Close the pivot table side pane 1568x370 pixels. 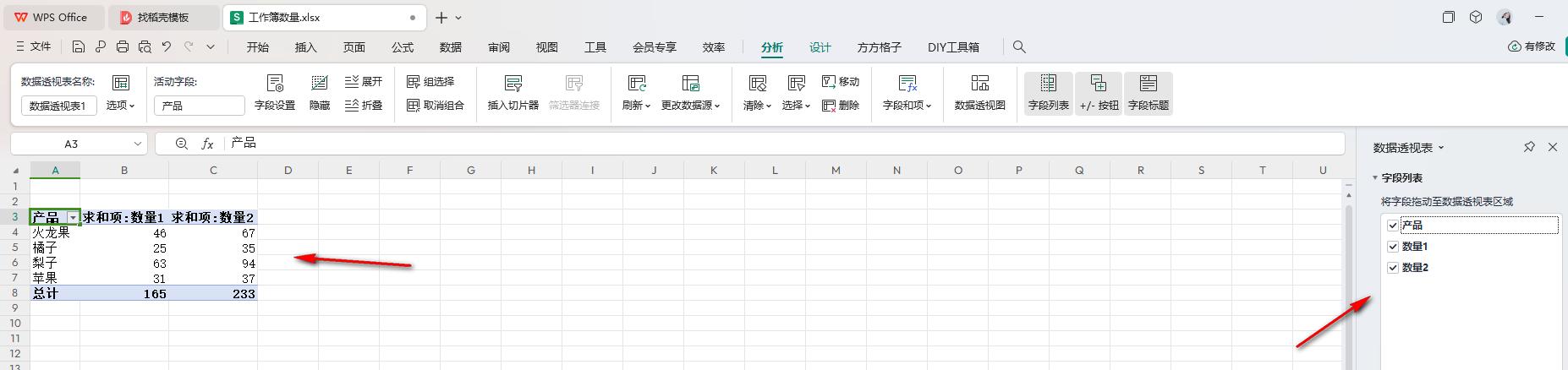point(1553,147)
